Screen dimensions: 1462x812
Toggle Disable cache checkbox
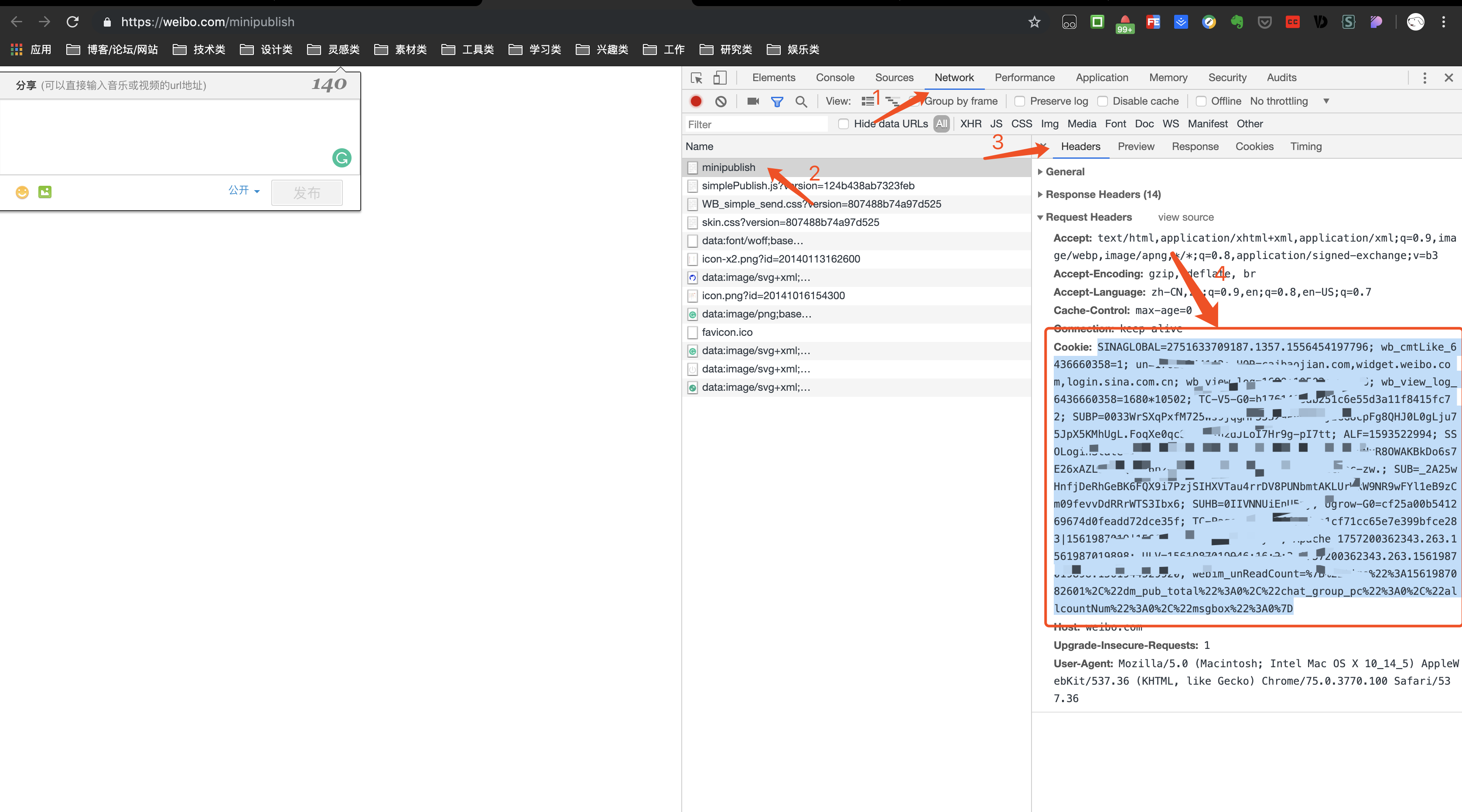(x=1102, y=101)
